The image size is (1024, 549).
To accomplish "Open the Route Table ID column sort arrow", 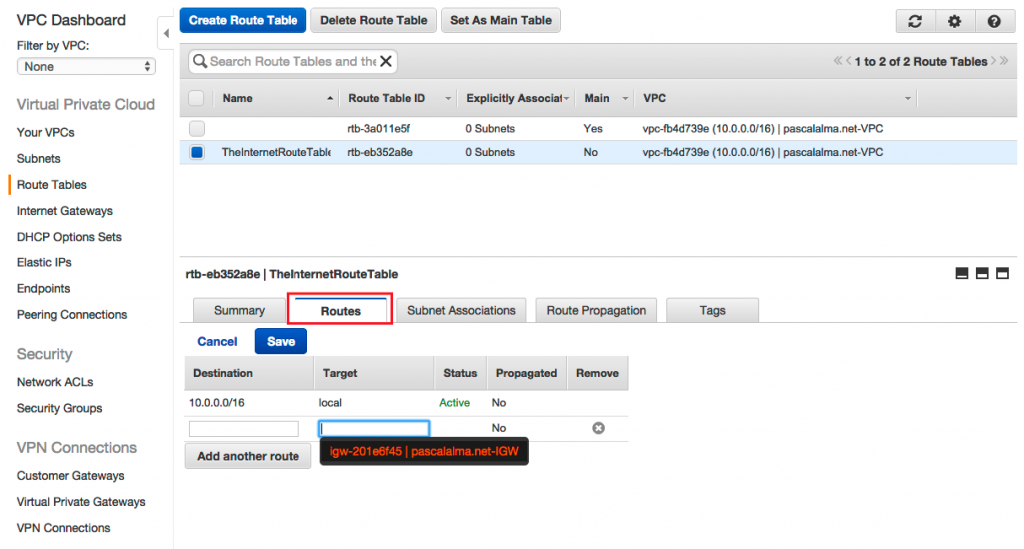I will pyautogui.click(x=448, y=99).
